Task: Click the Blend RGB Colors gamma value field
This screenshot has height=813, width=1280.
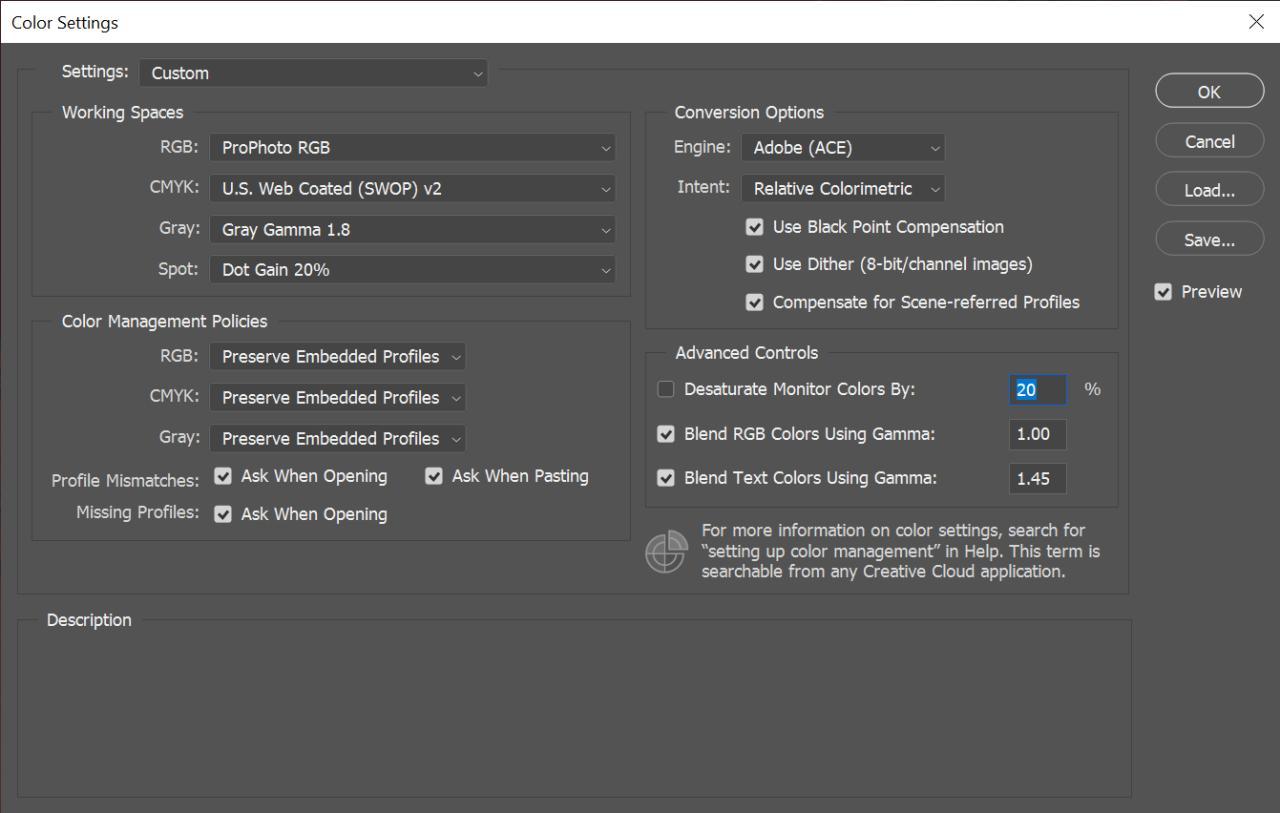Action: pos(1037,435)
